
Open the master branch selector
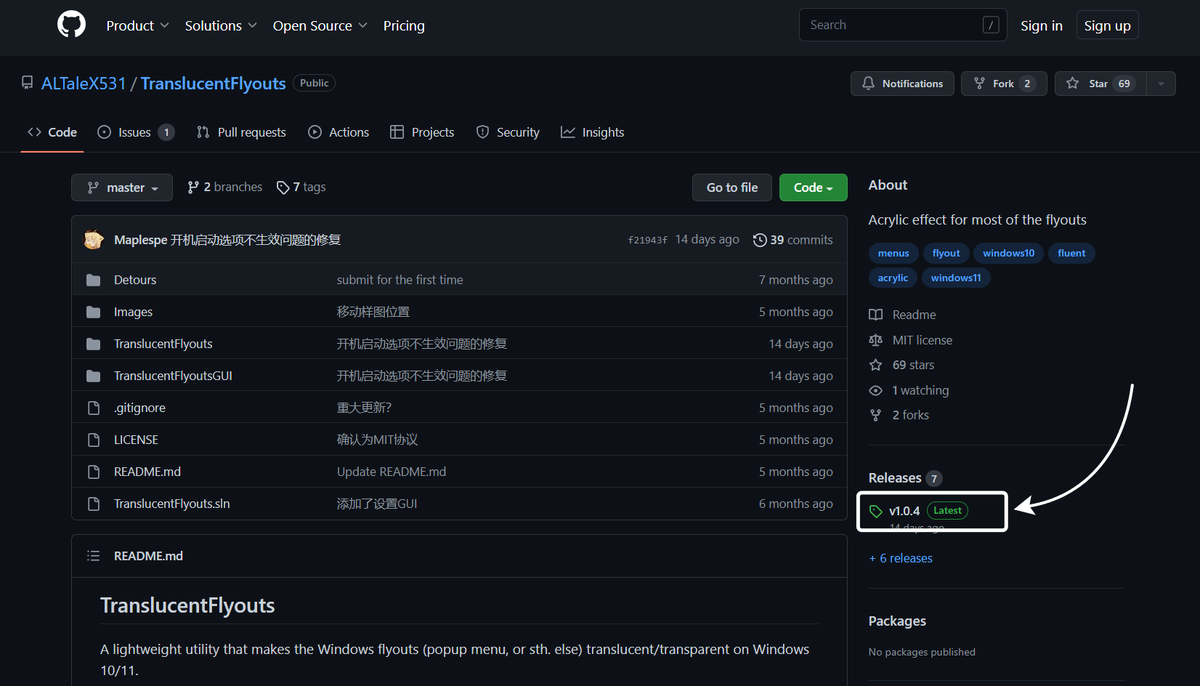click(x=122, y=188)
